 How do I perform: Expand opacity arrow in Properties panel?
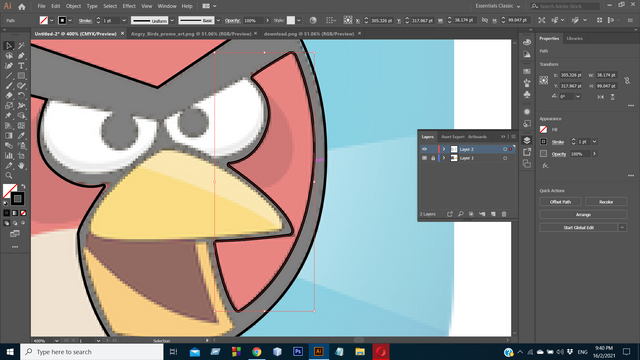[x=594, y=154]
